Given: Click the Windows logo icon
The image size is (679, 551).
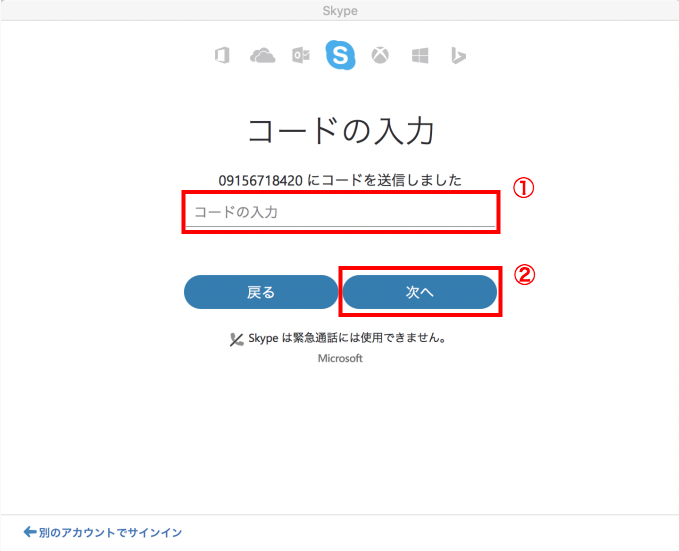Looking at the screenshot, I should click(419, 56).
